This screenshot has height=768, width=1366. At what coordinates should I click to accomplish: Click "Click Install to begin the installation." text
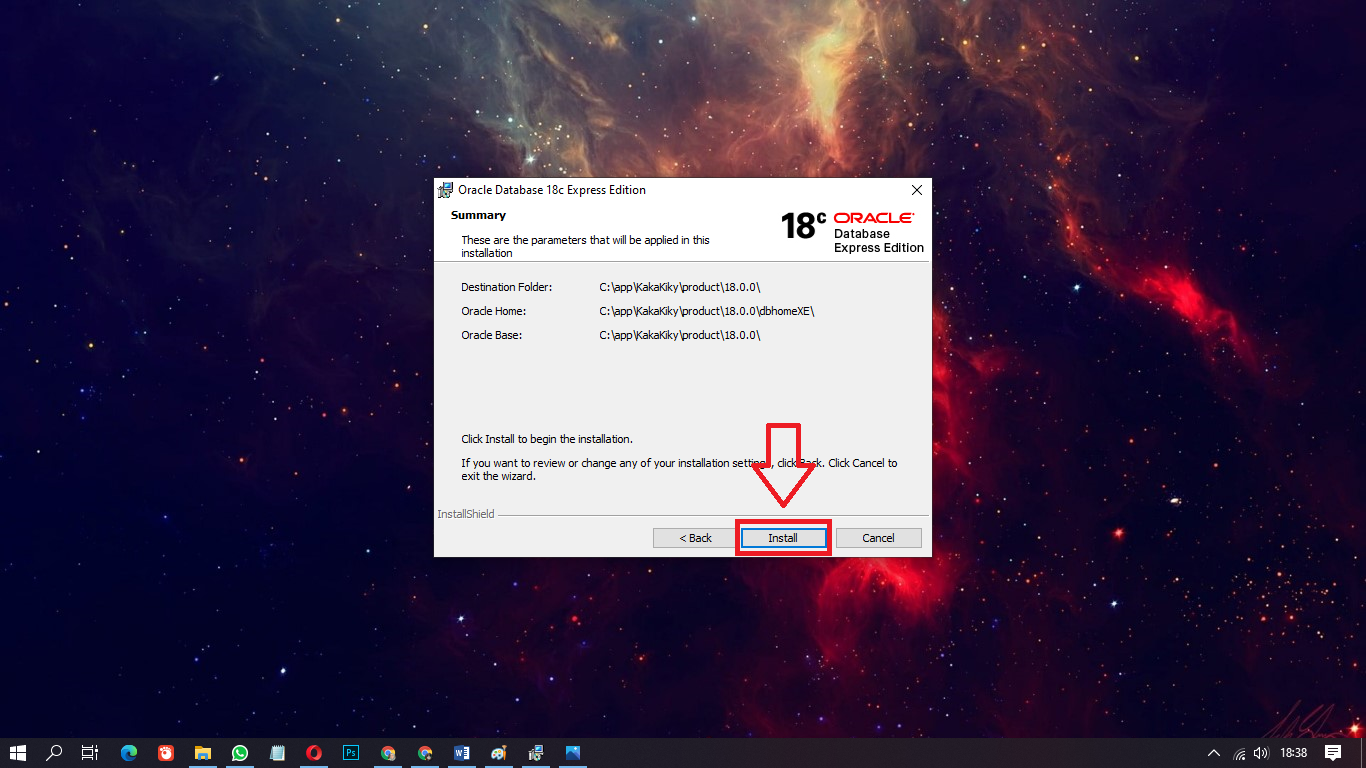point(547,439)
